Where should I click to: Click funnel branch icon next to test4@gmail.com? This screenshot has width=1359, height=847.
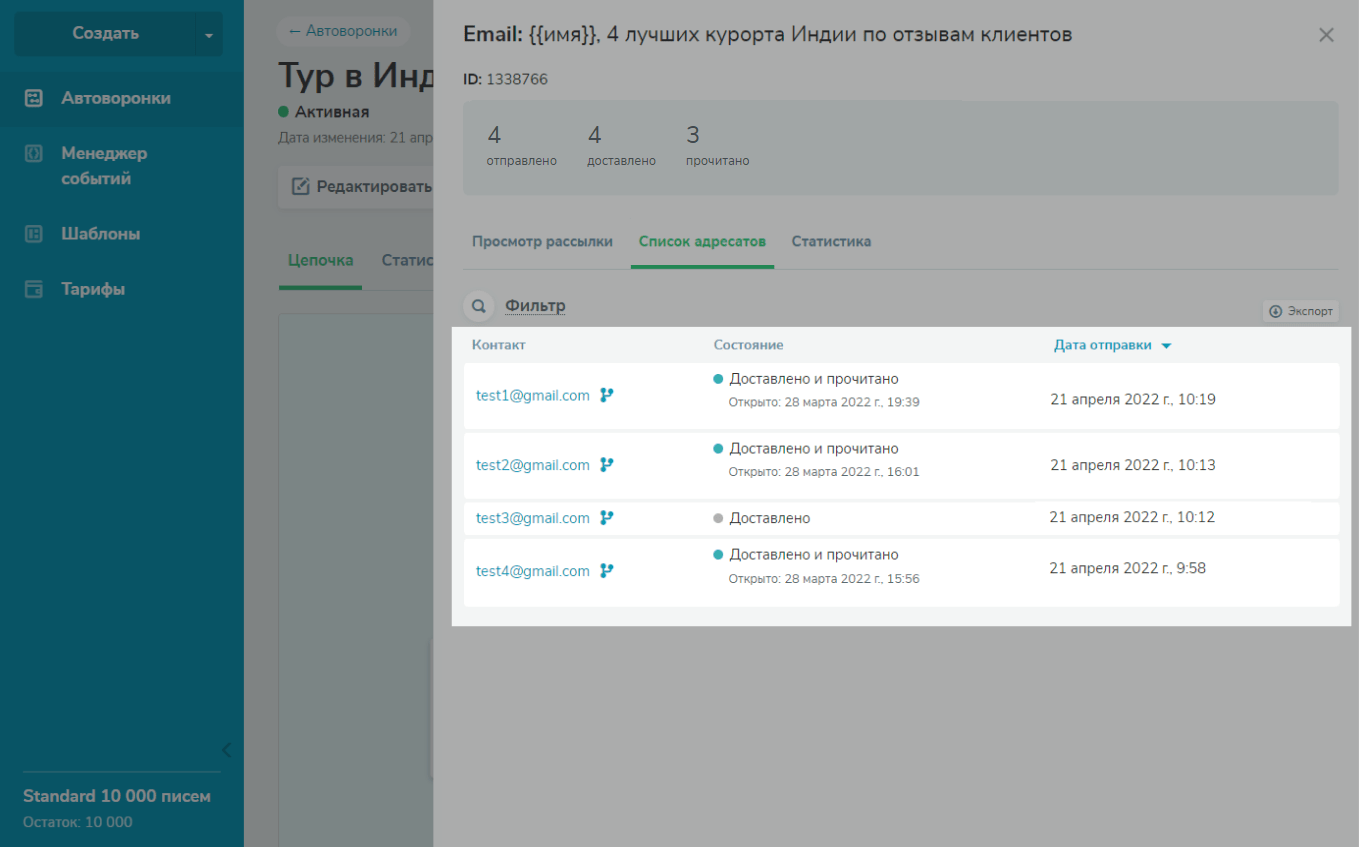[606, 571]
